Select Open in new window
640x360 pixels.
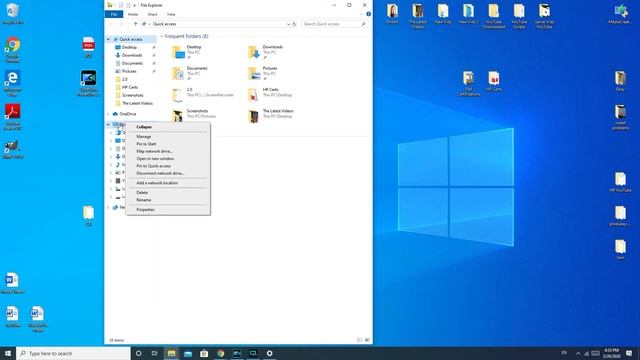(x=155, y=159)
